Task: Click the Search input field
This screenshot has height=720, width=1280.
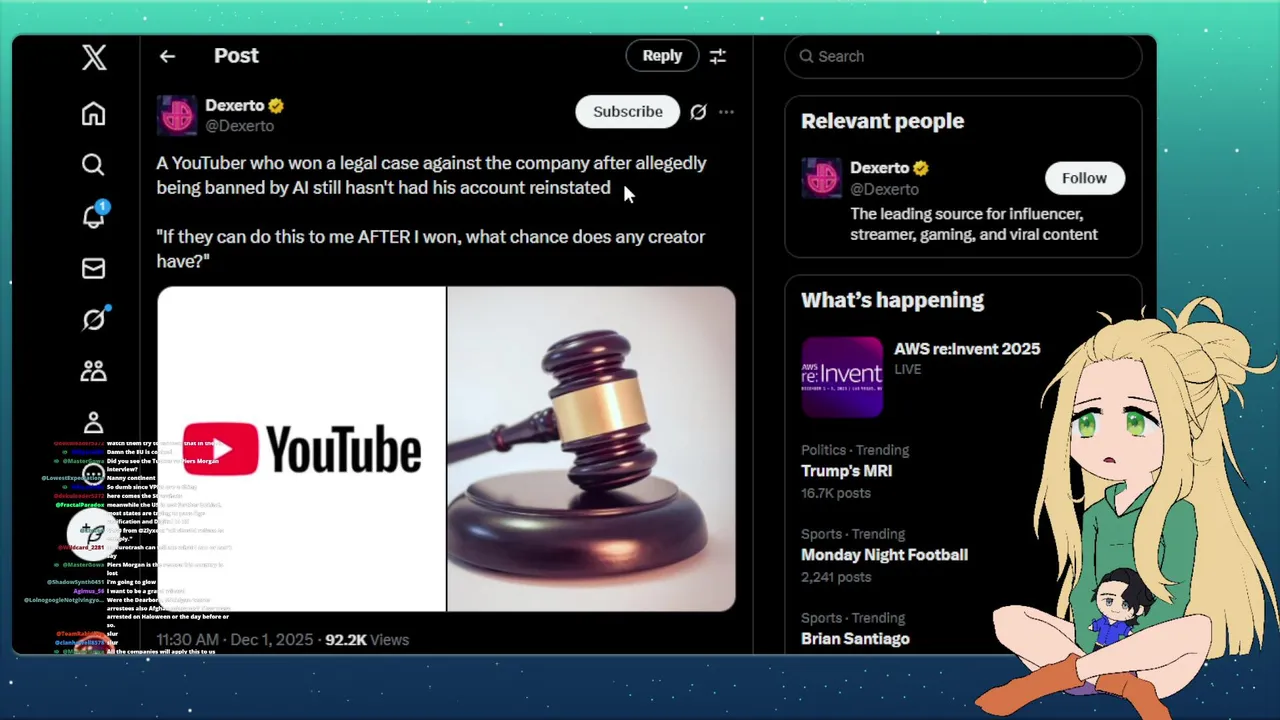Action: coord(963,56)
